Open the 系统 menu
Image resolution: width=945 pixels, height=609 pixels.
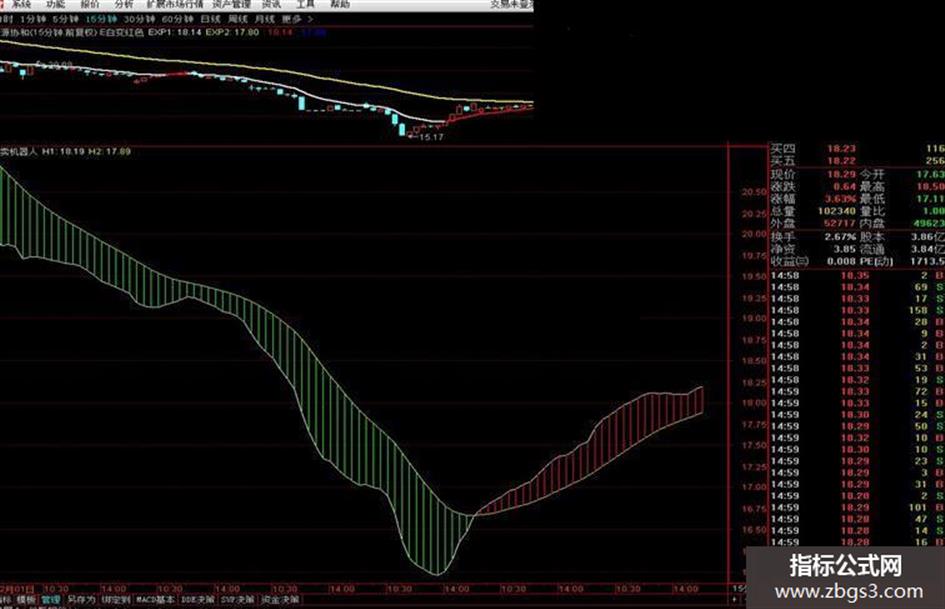(22, 4)
